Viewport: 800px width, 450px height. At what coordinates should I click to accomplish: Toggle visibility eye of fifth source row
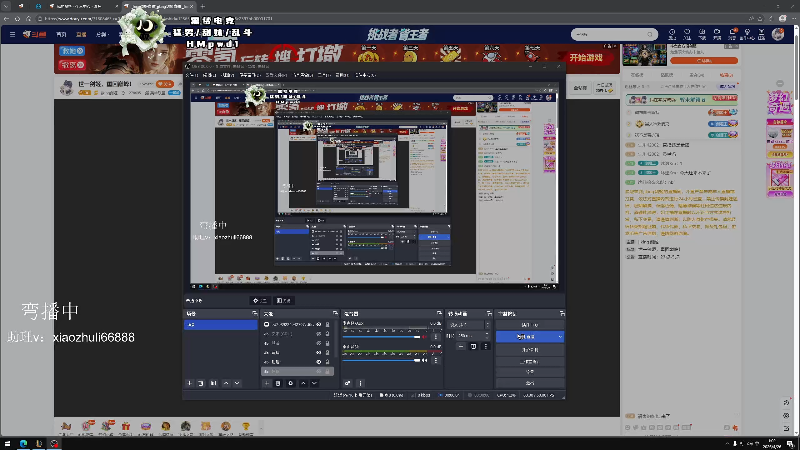(x=319, y=362)
